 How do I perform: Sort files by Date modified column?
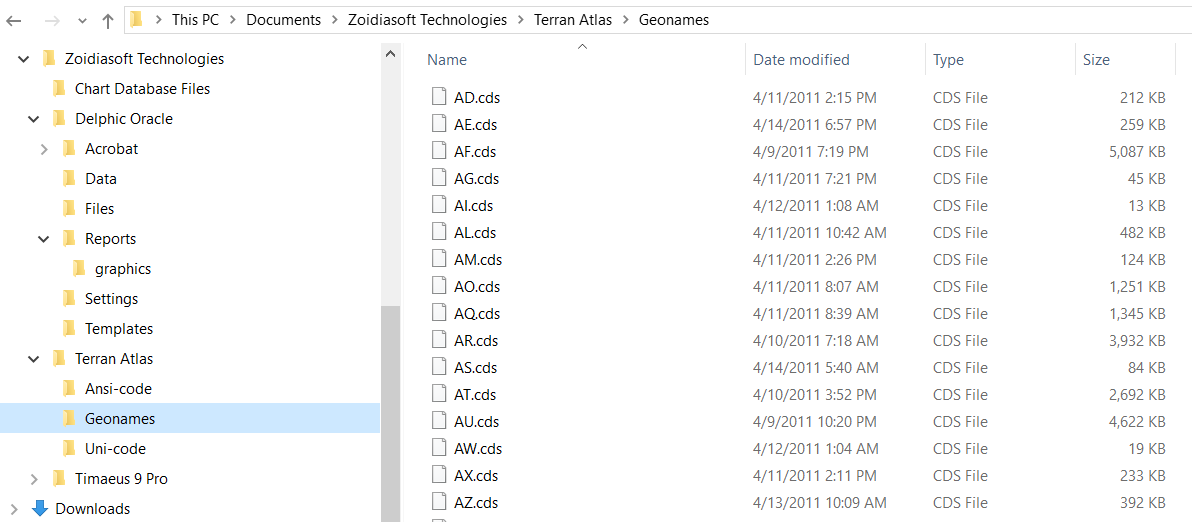click(801, 59)
